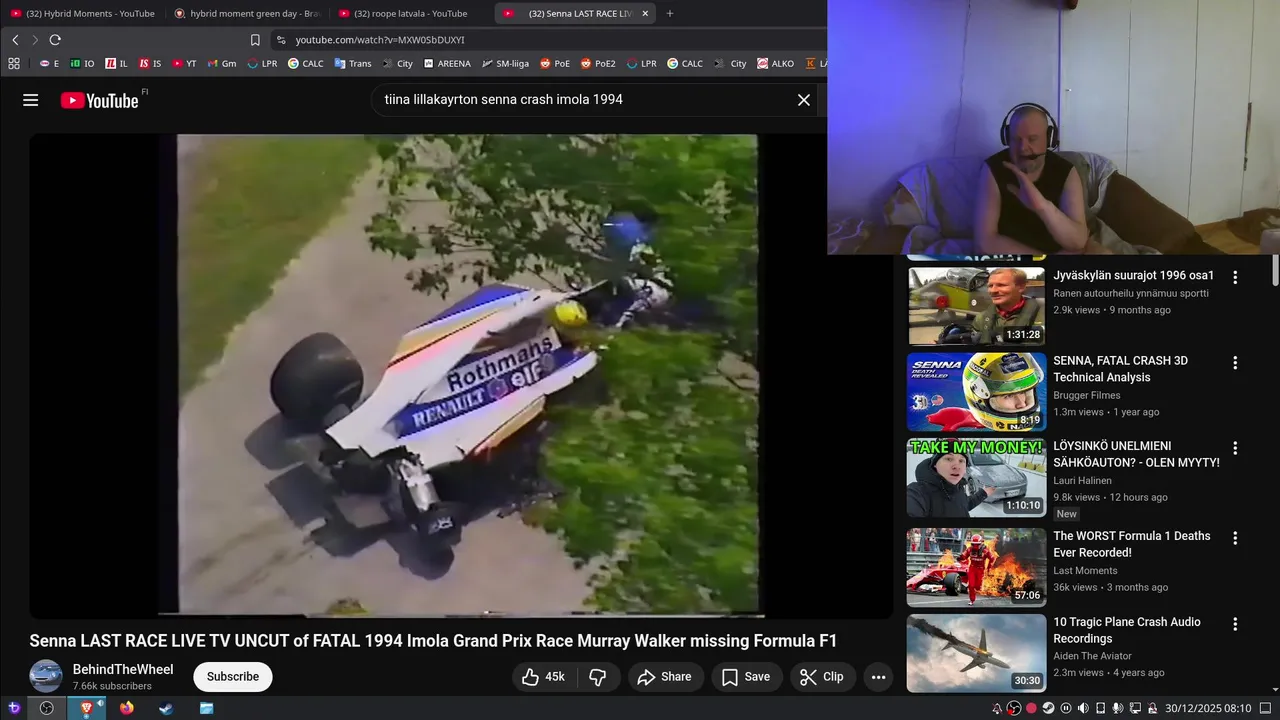Open 'The WORST Formula 1 Deaths Ever Recorded!' title
Viewport: 1280px width, 720px height.
[1131, 544]
